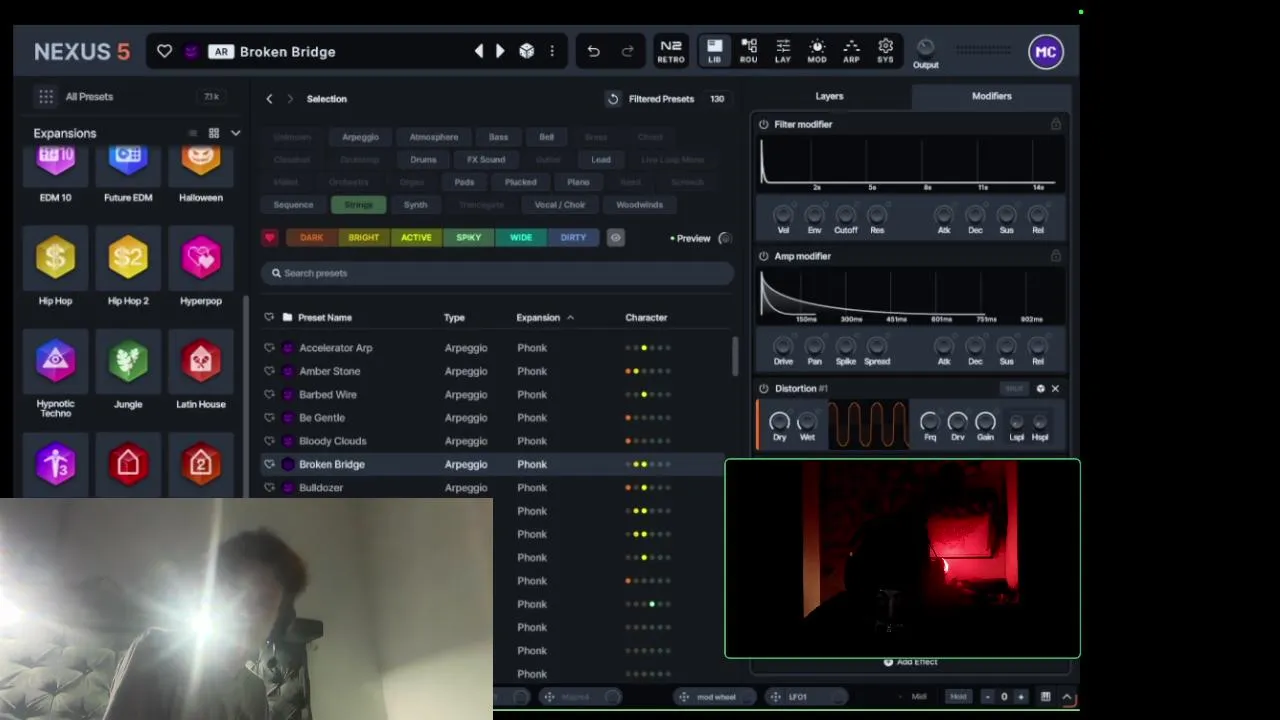Filter by favorites using the red heart
Viewport: 1280px width, 720px height.
click(269, 238)
